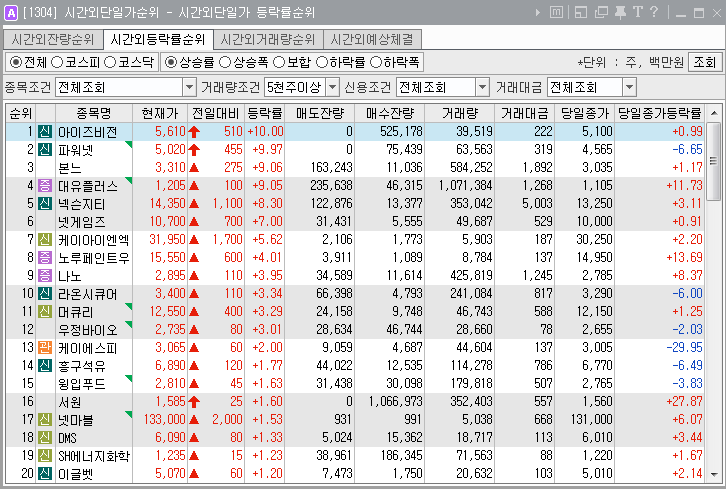Select the 코스닥 radio button
Image resolution: width=726 pixels, height=489 pixels.
pyautogui.click(x=110, y=62)
